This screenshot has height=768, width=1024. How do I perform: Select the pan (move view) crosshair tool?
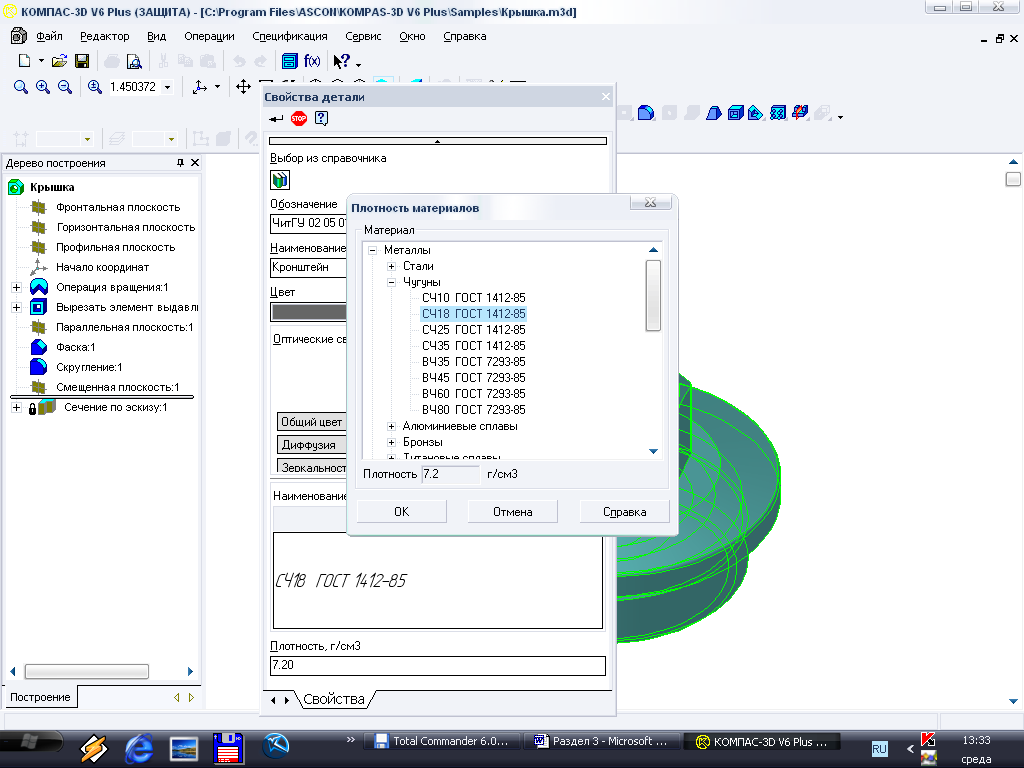click(x=244, y=87)
